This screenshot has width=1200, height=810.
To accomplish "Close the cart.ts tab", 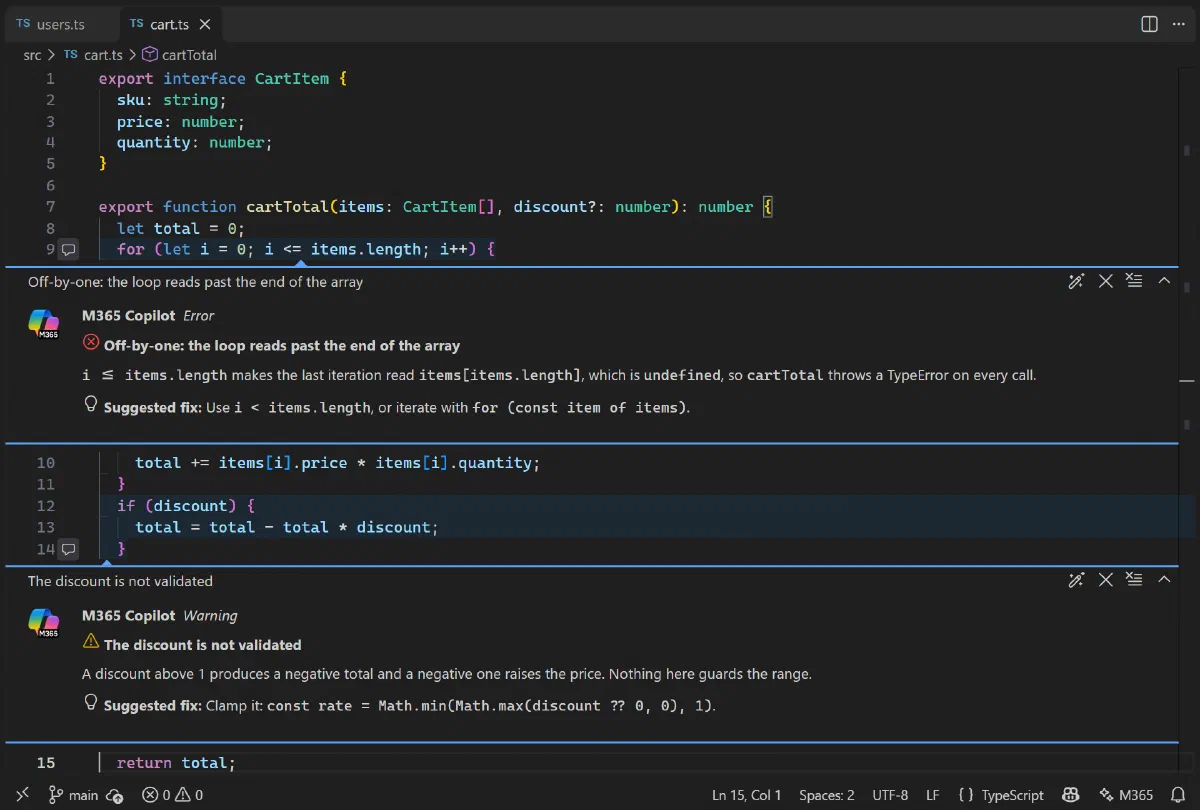I will click(205, 24).
